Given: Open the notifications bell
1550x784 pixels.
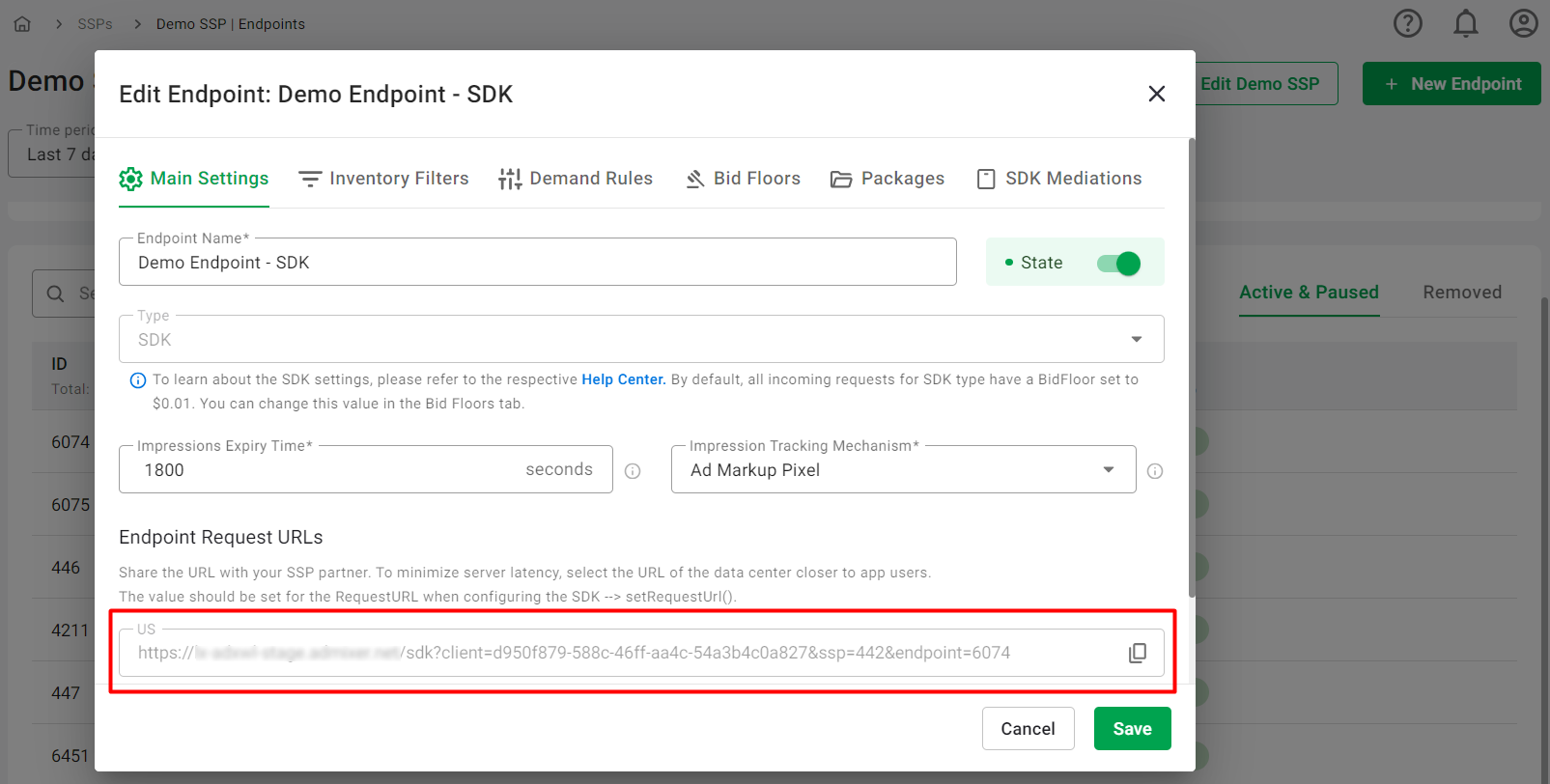Looking at the screenshot, I should pos(1465,23).
